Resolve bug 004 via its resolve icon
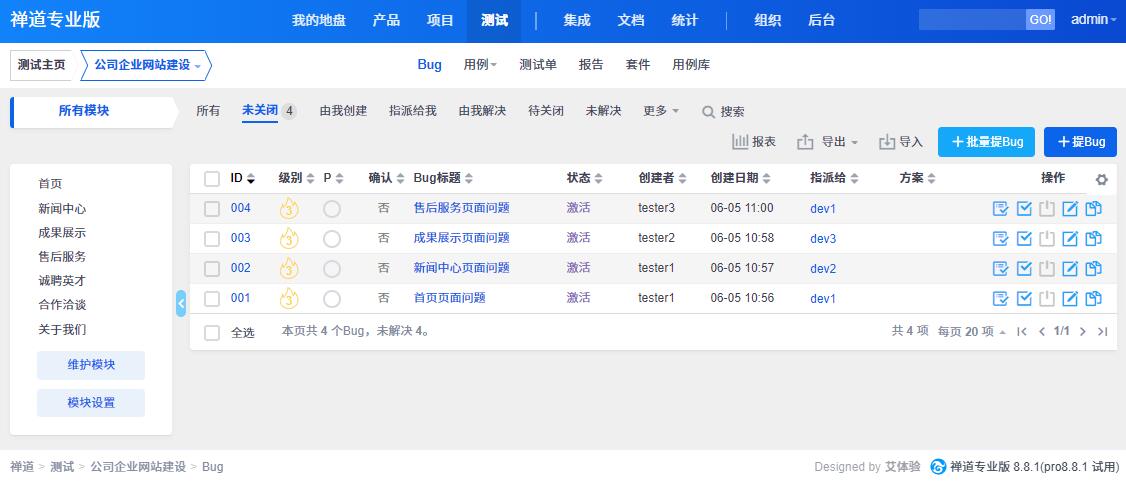 pos(1025,209)
